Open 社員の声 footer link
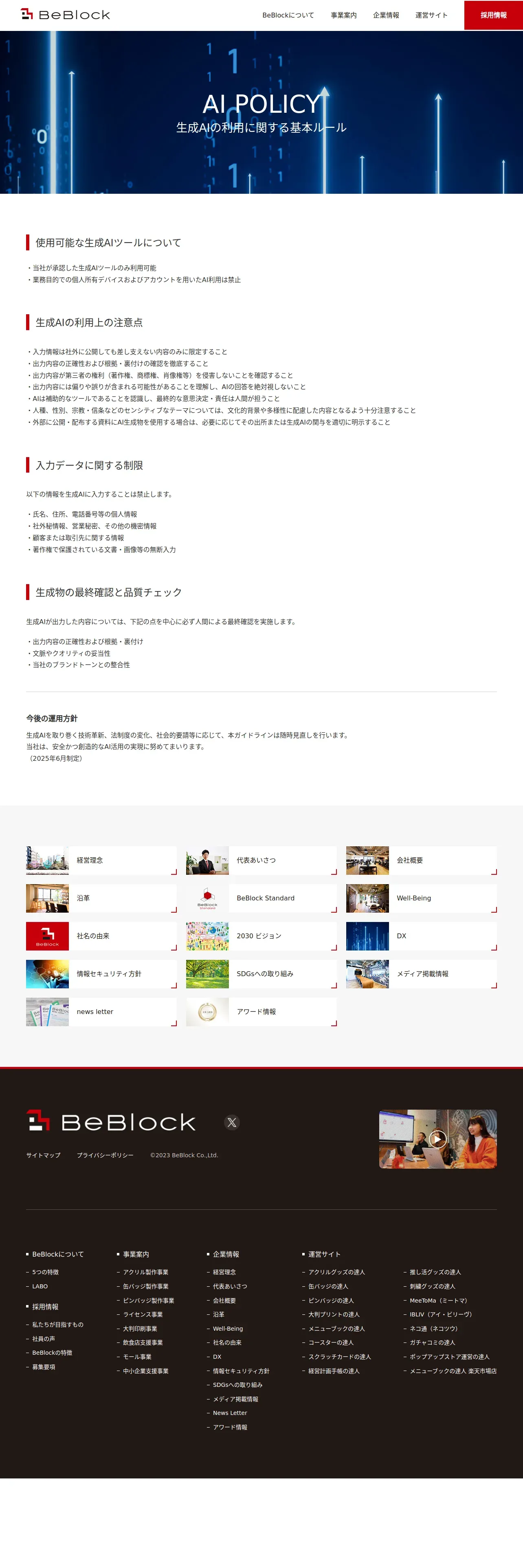523x1568 pixels. tap(43, 1338)
